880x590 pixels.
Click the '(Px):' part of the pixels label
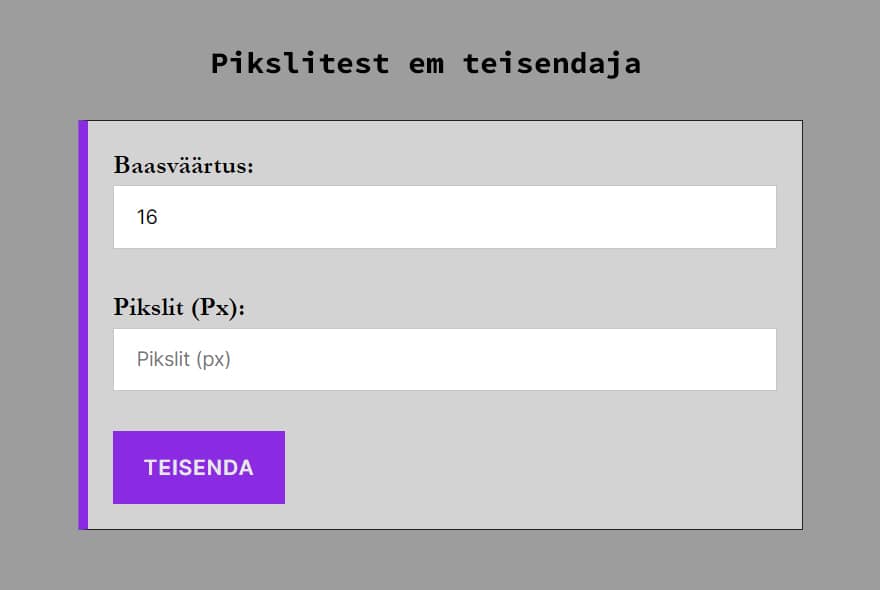pos(217,307)
